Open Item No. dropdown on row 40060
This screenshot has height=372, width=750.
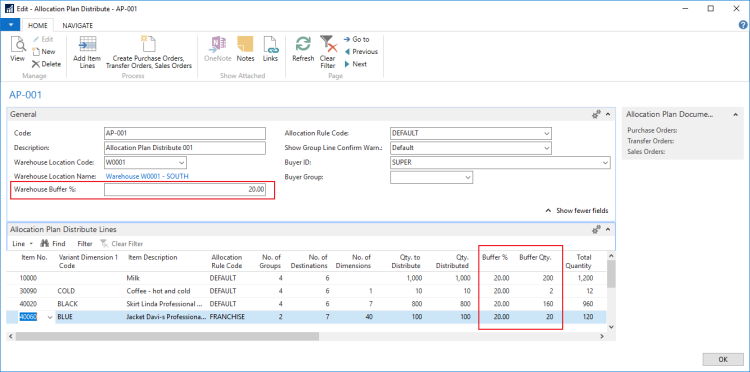pos(50,317)
